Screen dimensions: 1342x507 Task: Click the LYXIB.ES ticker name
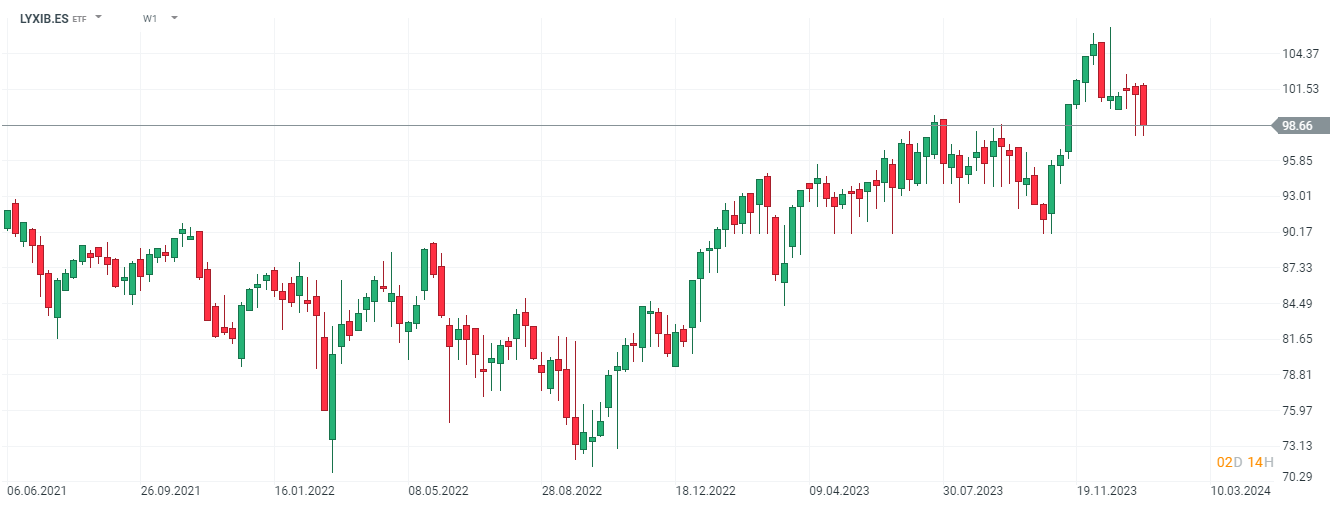[44, 18]
